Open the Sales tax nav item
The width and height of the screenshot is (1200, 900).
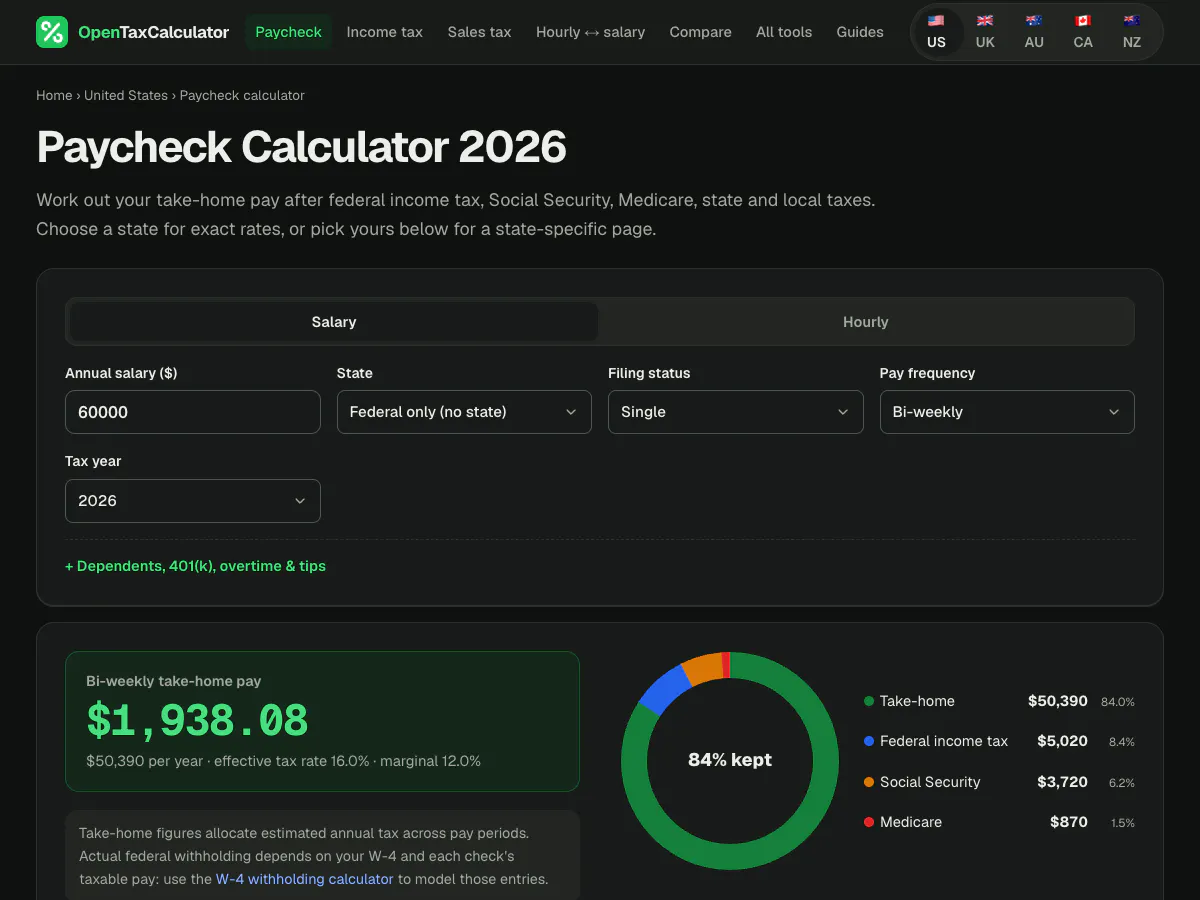pyautogui.click(x=479, y=32)
